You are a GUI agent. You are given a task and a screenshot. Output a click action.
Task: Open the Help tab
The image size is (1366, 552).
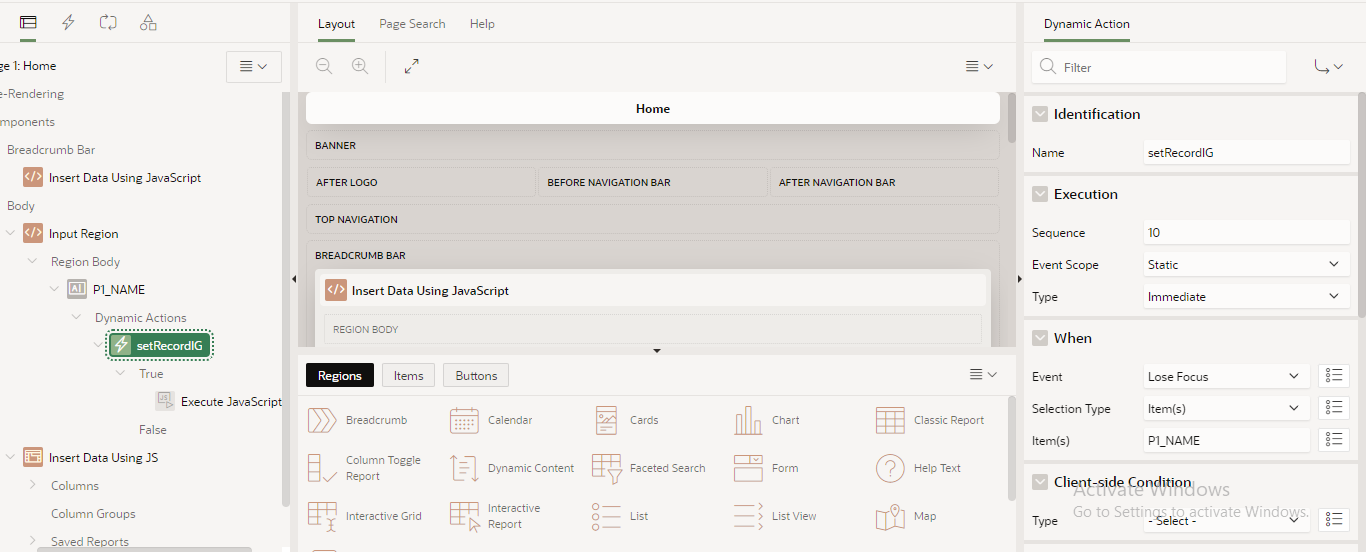point(482,24)
